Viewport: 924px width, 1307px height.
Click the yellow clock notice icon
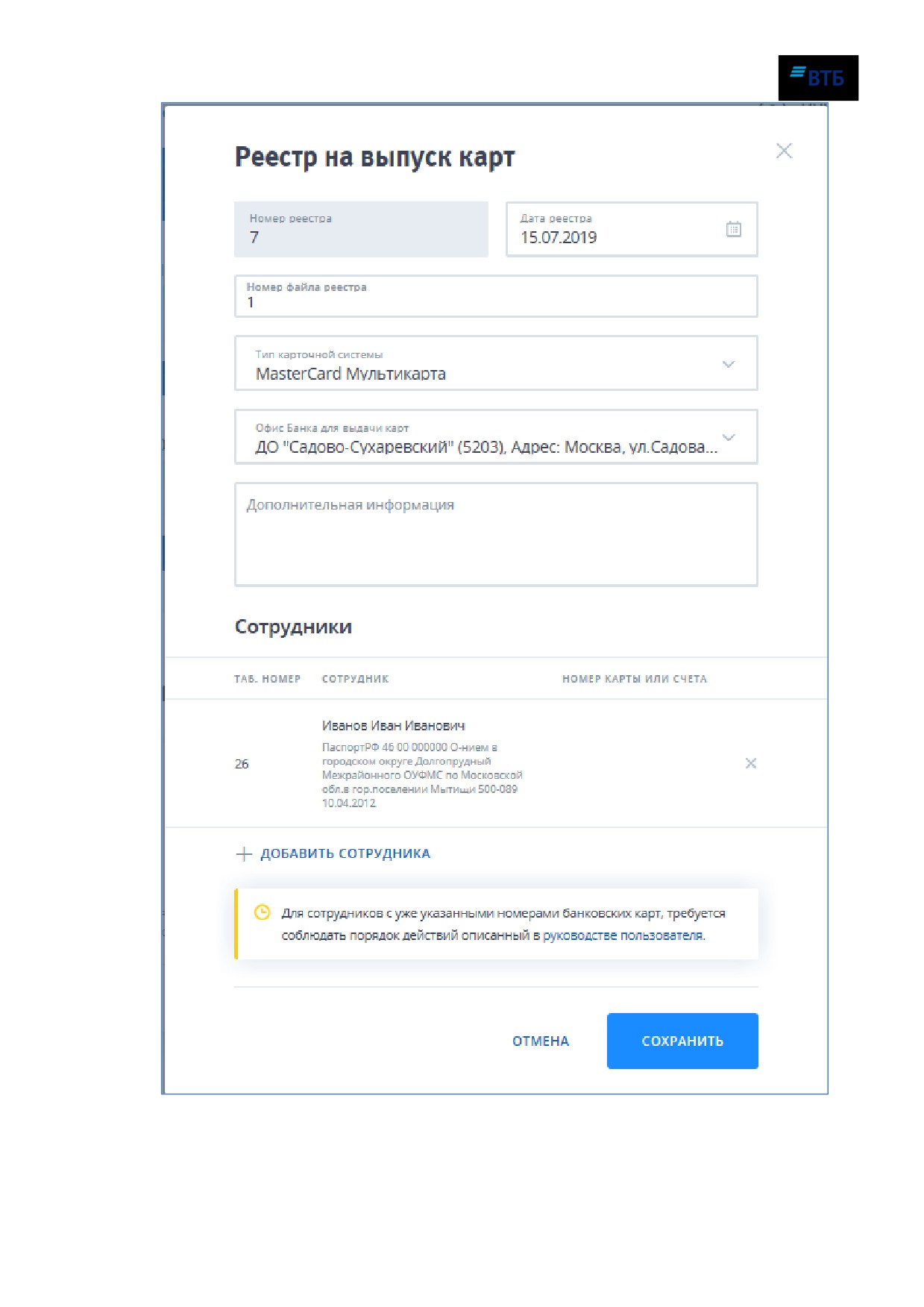click(262, 912)
